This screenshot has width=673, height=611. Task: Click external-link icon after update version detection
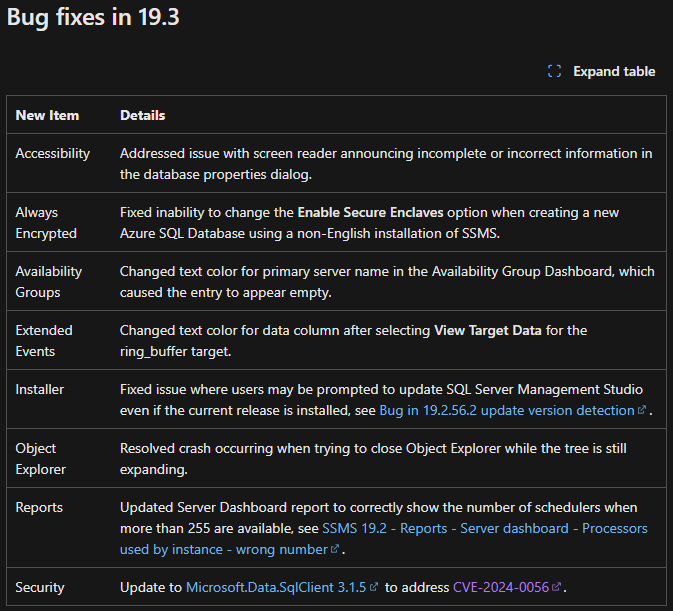[x=643, y=411]
